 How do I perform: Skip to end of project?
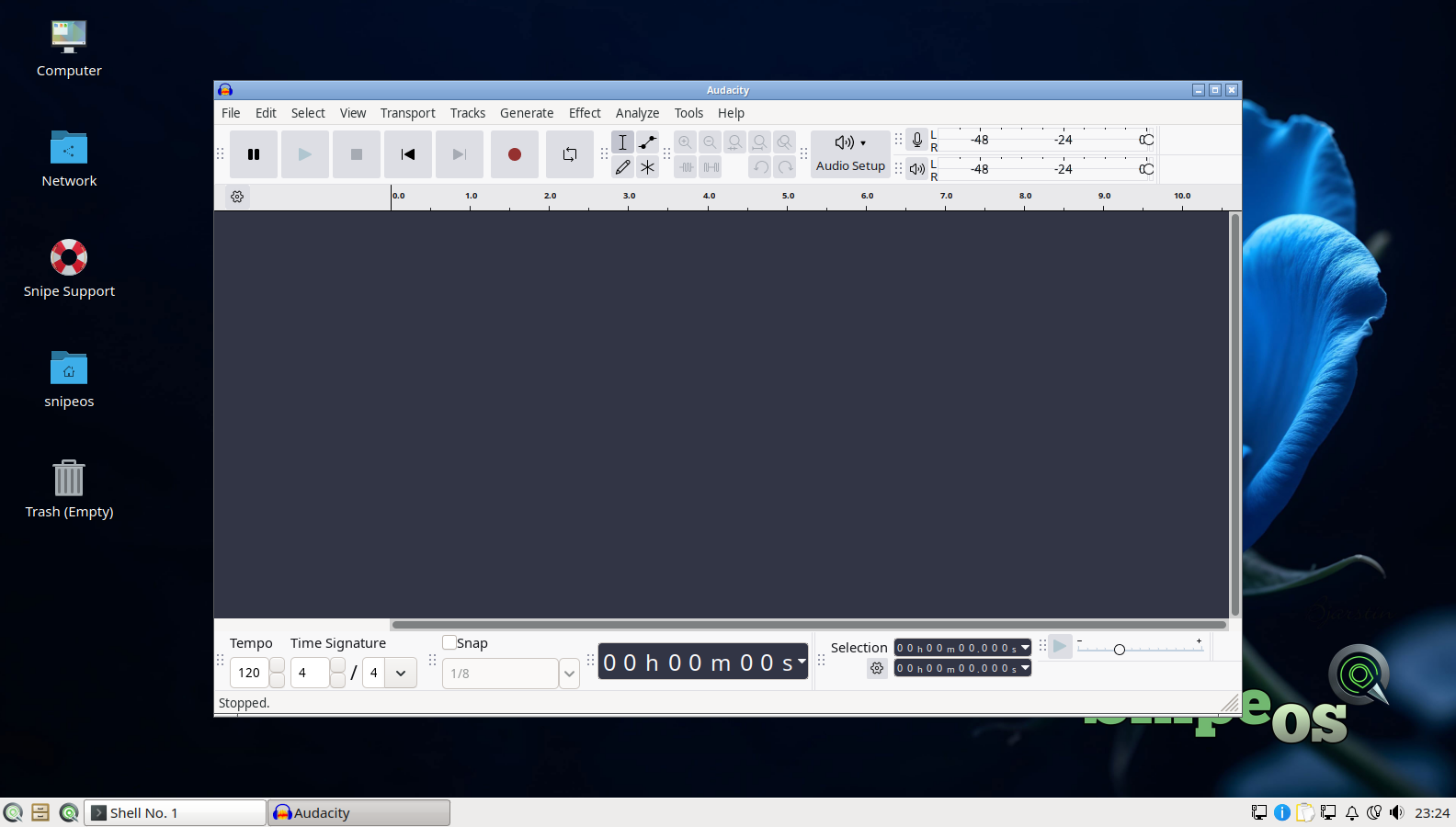[460, 154]
